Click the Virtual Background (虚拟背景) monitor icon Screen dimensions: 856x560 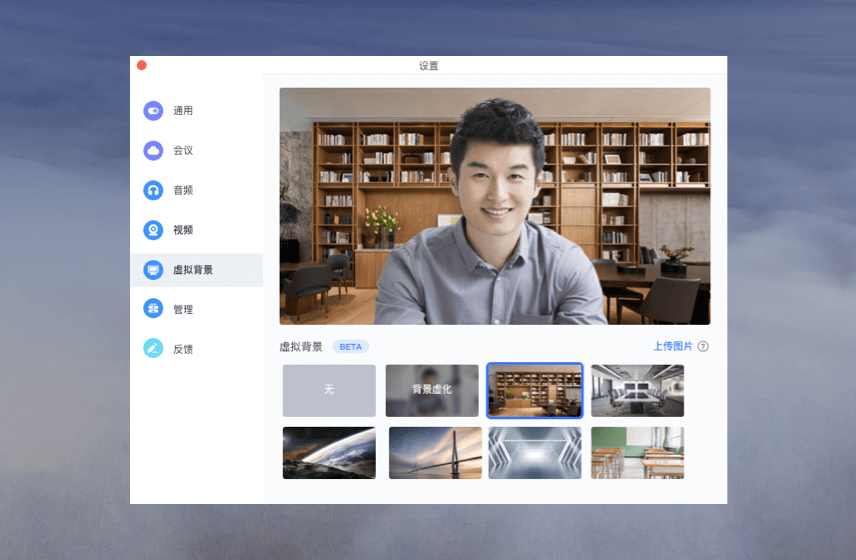point(153,270)
